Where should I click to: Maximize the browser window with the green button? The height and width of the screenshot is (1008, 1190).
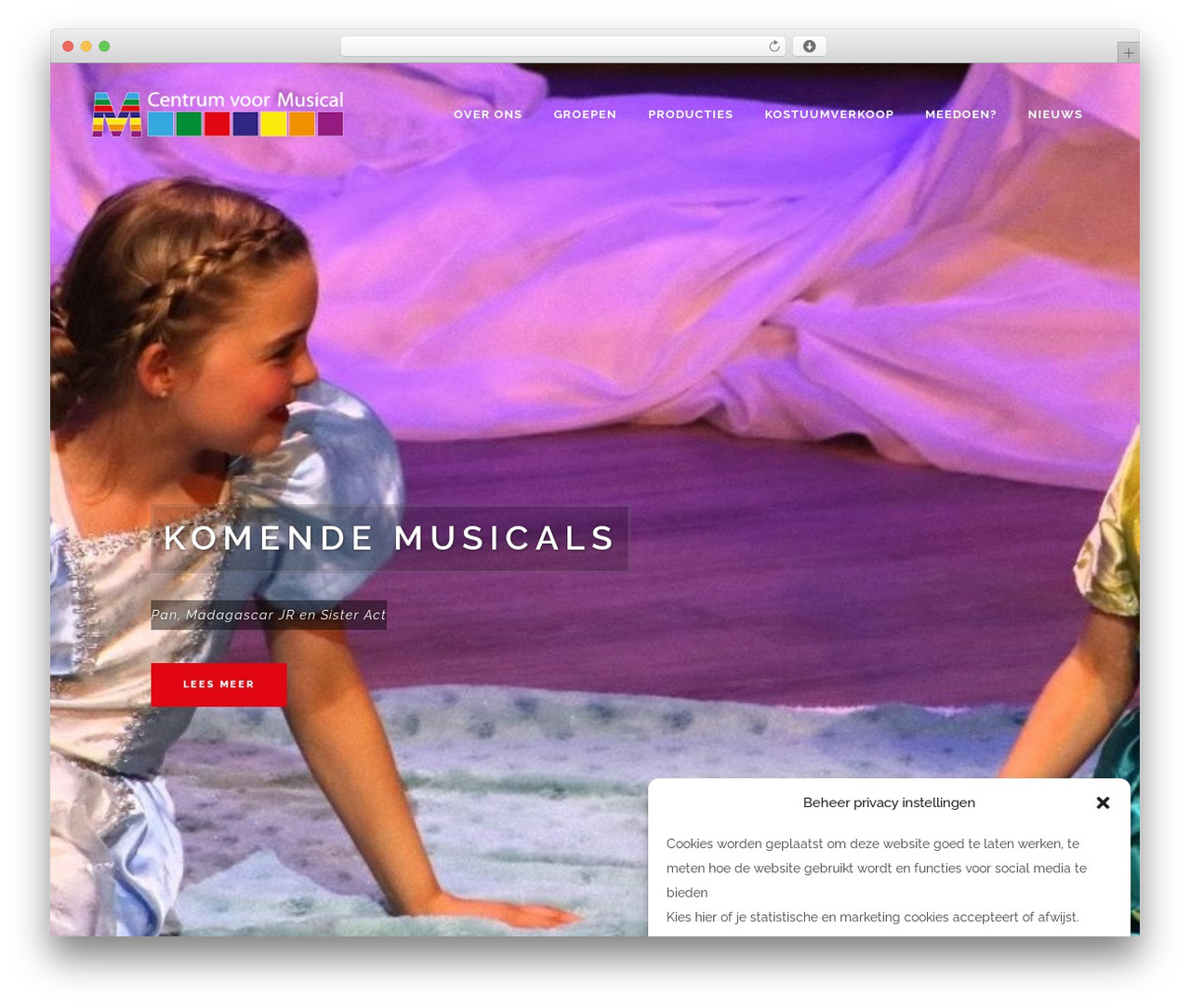click(x=104, y=46)
